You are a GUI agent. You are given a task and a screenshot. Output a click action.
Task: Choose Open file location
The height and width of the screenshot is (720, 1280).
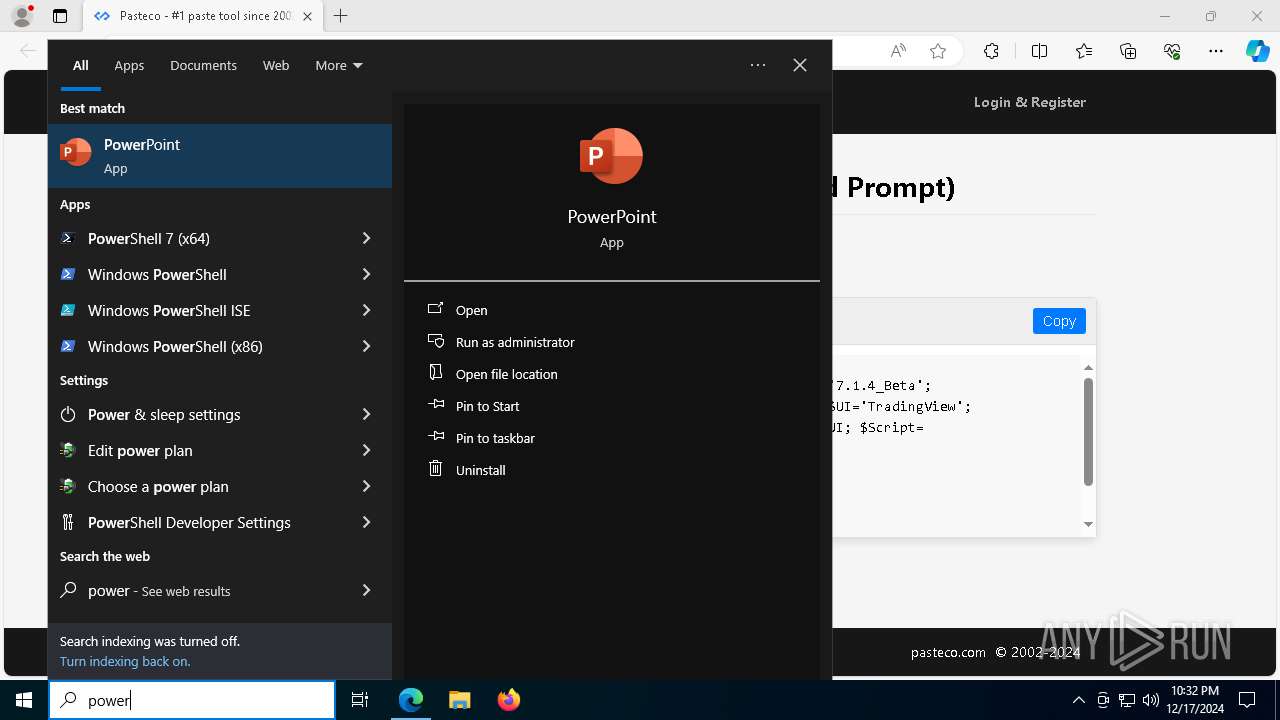pos(506,374)
